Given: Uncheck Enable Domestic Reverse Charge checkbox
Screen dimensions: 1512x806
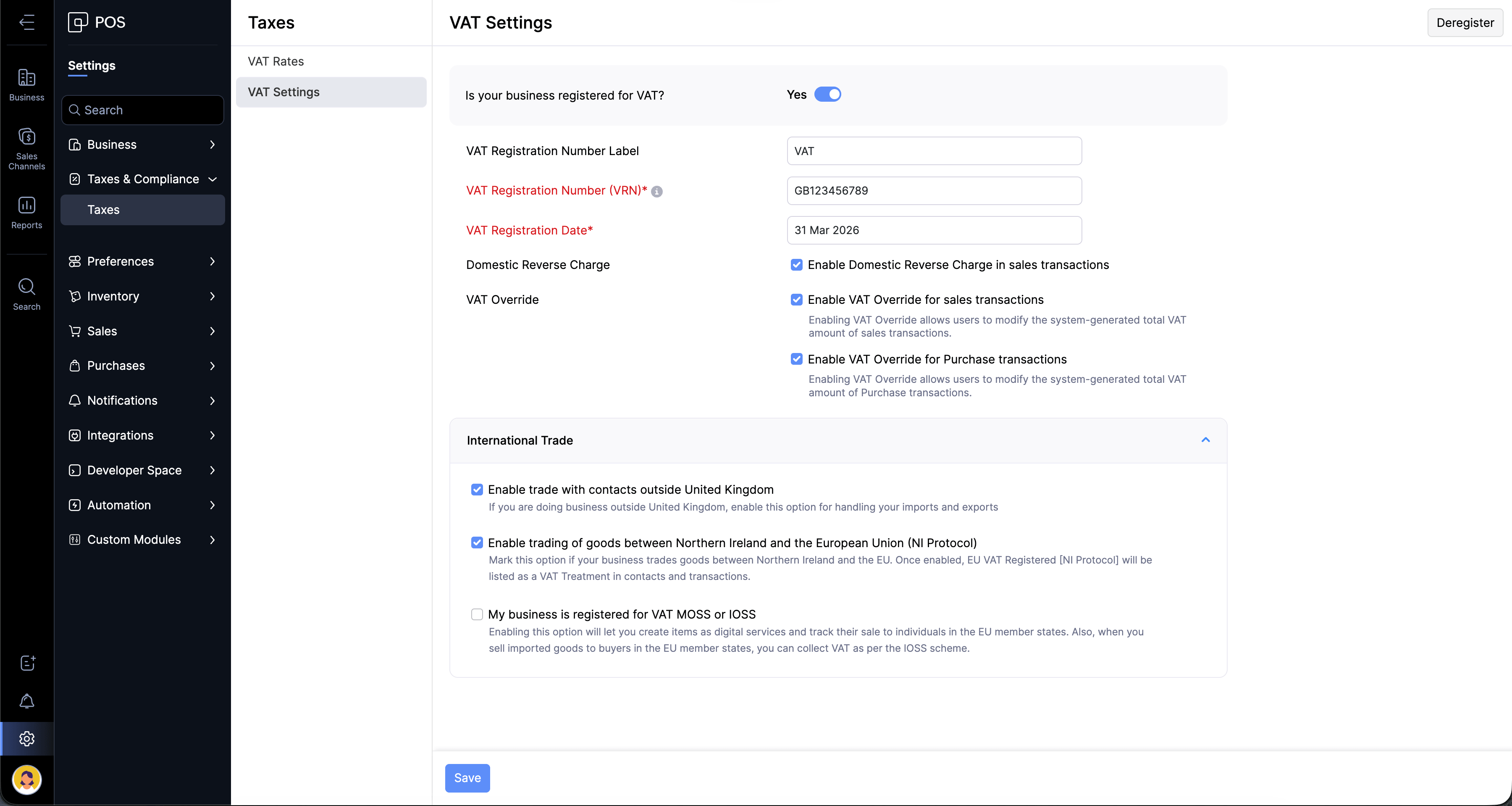Looking at the screenshot, I should point(796,265).
